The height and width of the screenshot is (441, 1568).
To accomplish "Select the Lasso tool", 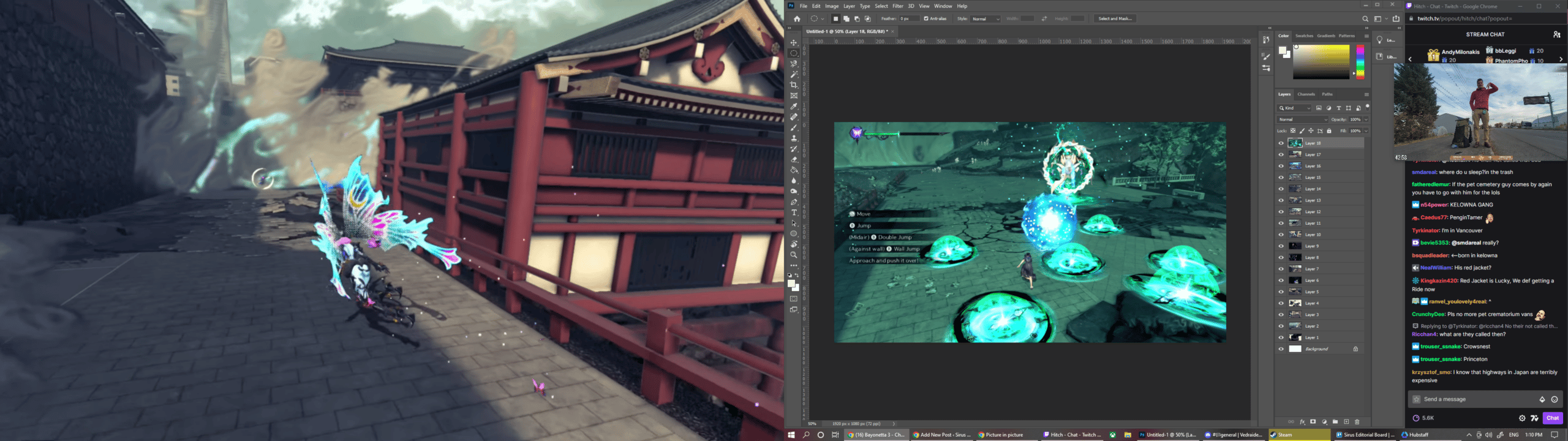I will point(794,64).
